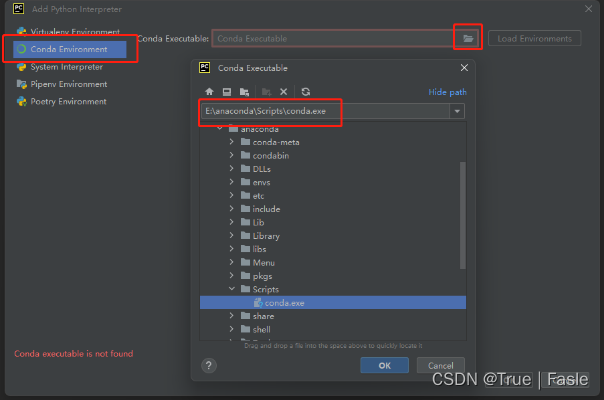Open the path history dropdown arrow

click(457, 111)
